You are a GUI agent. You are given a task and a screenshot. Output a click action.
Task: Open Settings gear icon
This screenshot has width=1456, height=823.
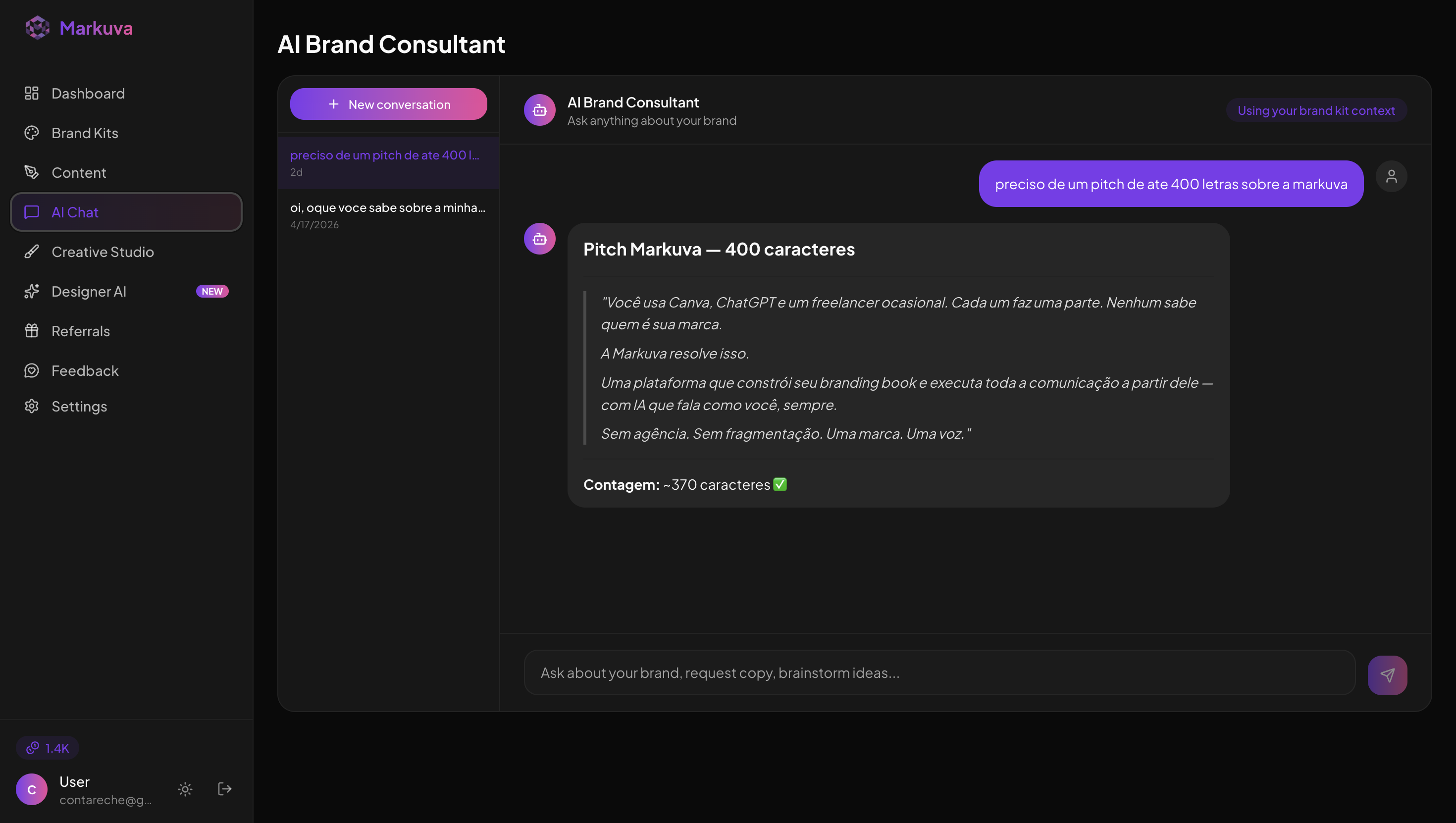pyautogui.click(x=32, y=407)
